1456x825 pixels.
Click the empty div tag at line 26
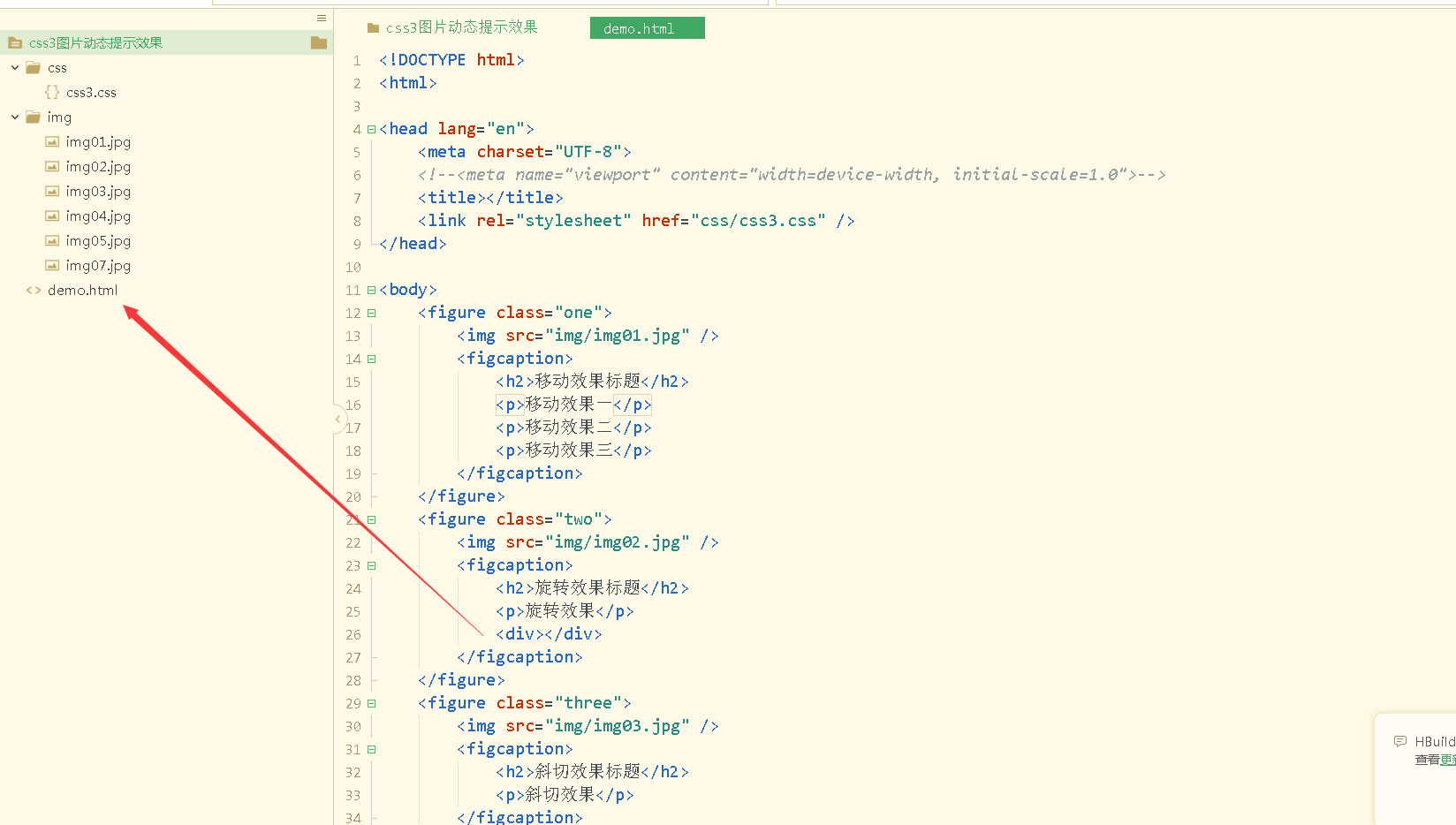(x=549, y=634)
